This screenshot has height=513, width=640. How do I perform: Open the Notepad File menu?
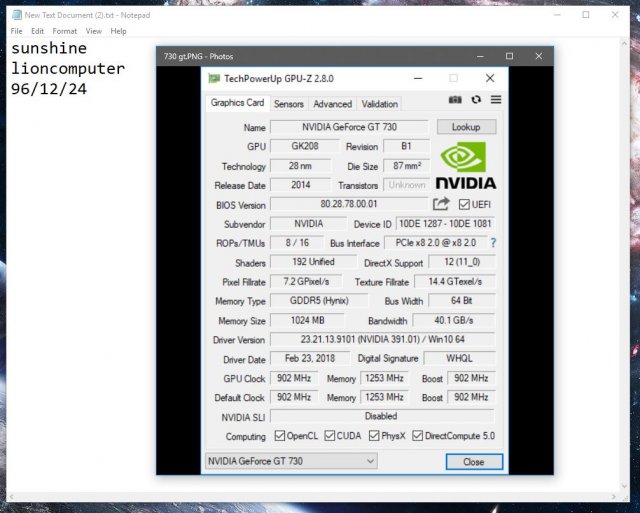(16, 31)
